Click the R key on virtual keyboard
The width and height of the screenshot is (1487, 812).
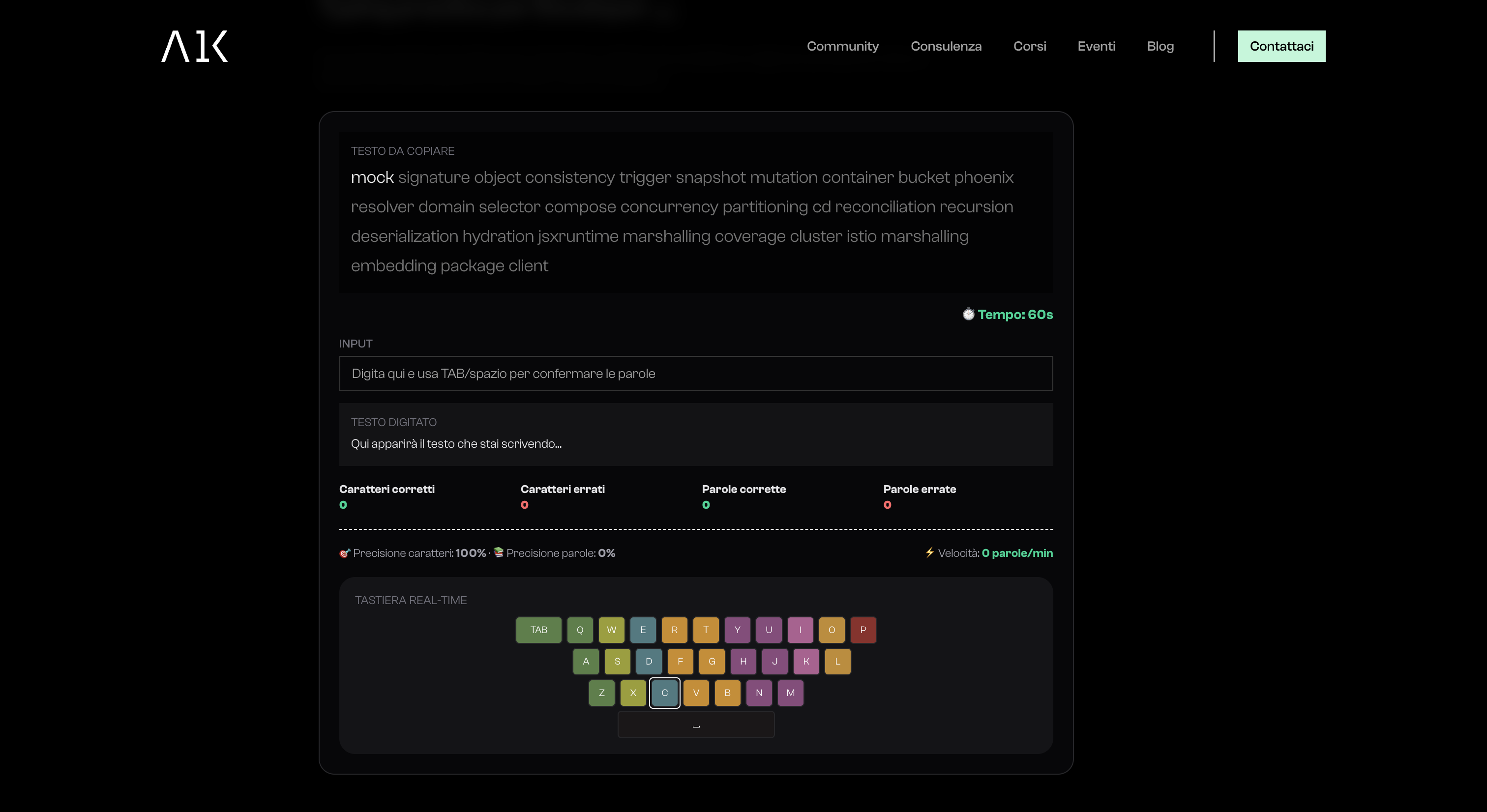(674, 630)
